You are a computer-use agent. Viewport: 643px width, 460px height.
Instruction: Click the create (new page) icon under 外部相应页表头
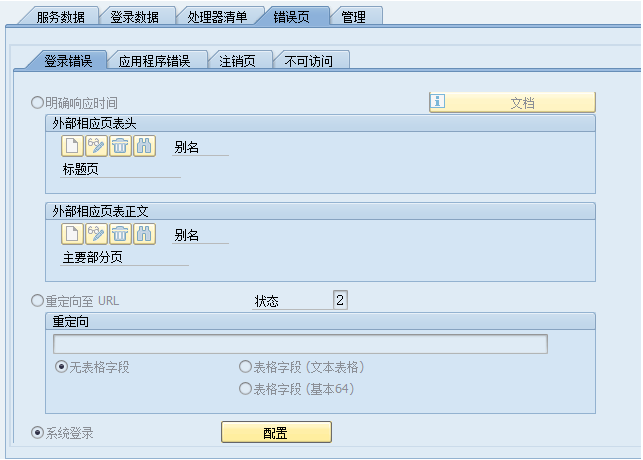pos(72,146)
